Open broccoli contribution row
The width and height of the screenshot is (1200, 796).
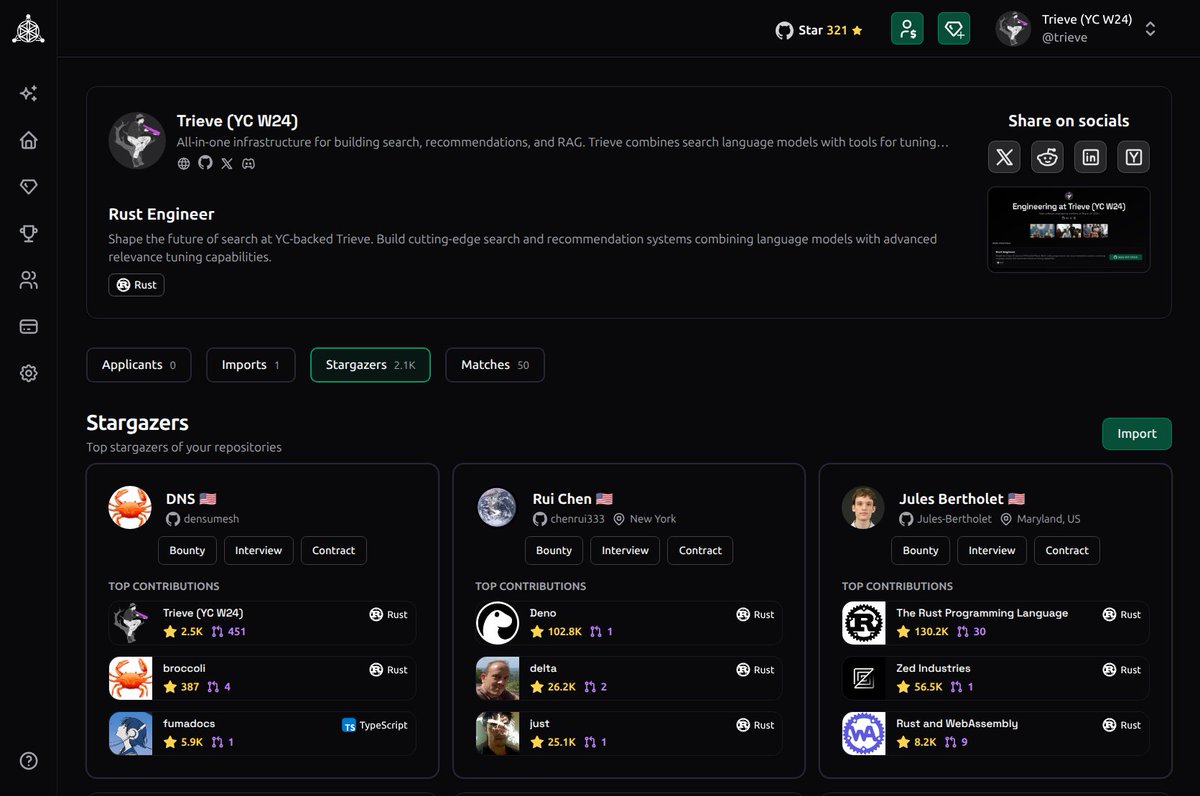click(x=262, y=678)
